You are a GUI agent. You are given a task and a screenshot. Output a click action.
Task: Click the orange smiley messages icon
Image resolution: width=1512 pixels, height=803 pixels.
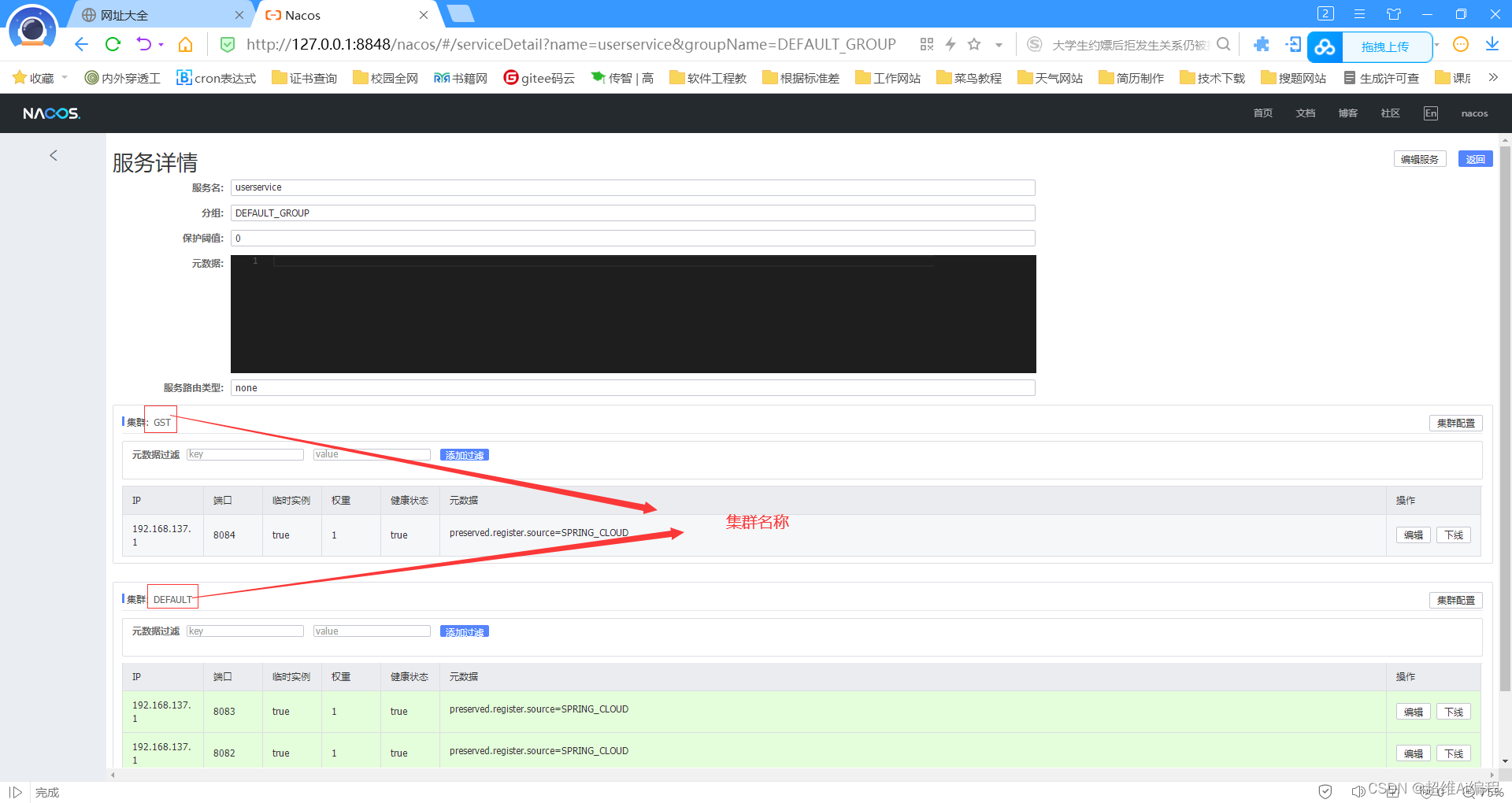point(1461,44)
